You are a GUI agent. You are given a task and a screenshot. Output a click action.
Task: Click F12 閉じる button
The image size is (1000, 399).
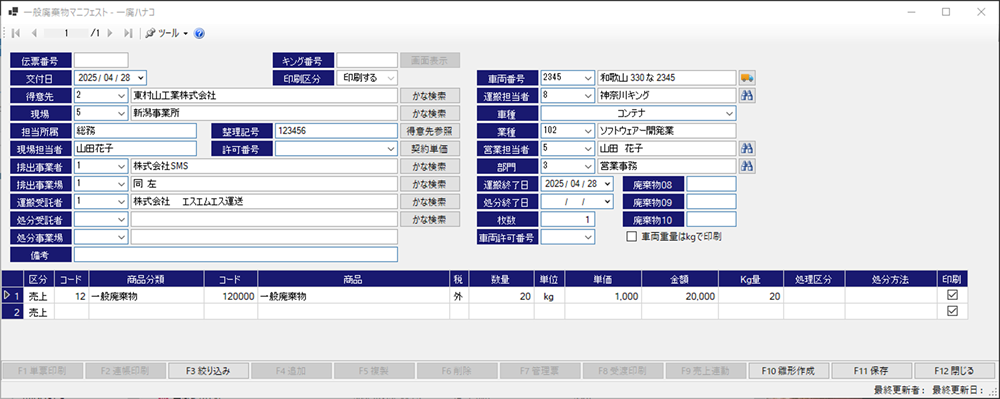coord(954,370)
